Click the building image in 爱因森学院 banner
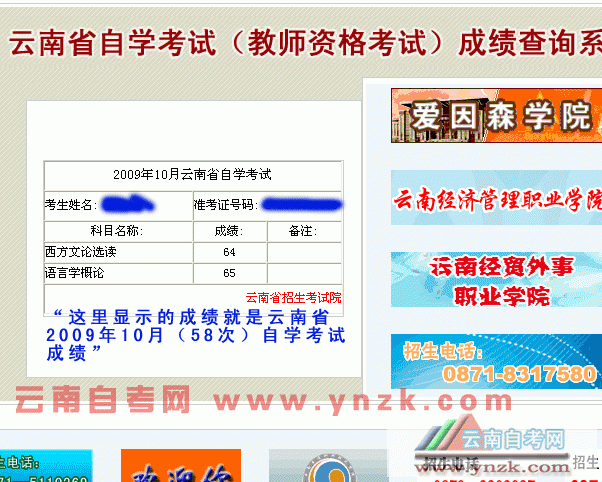The image size is (602, 482). click(x=410, y=116)
